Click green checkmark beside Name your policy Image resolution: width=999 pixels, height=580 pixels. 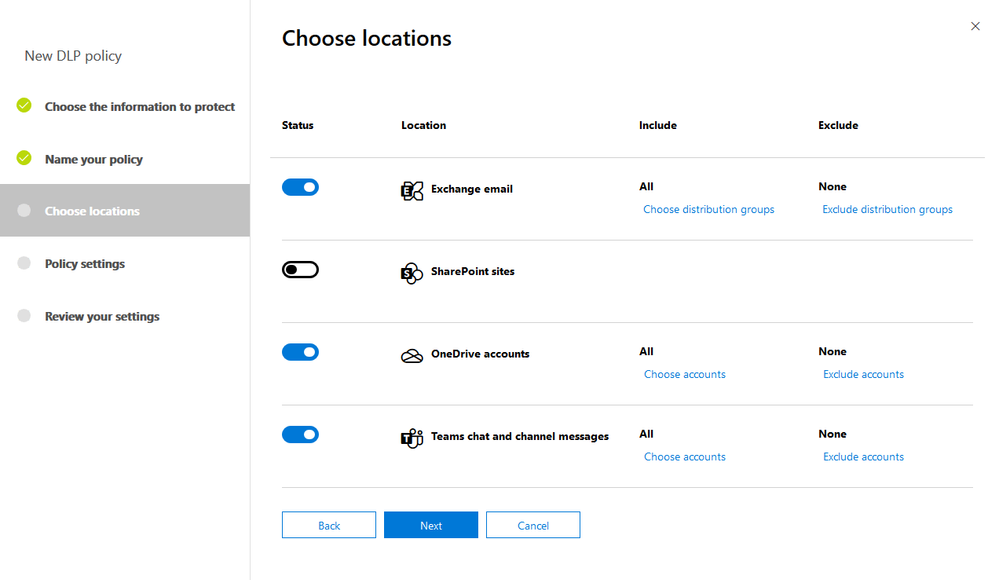click(24, 157)
